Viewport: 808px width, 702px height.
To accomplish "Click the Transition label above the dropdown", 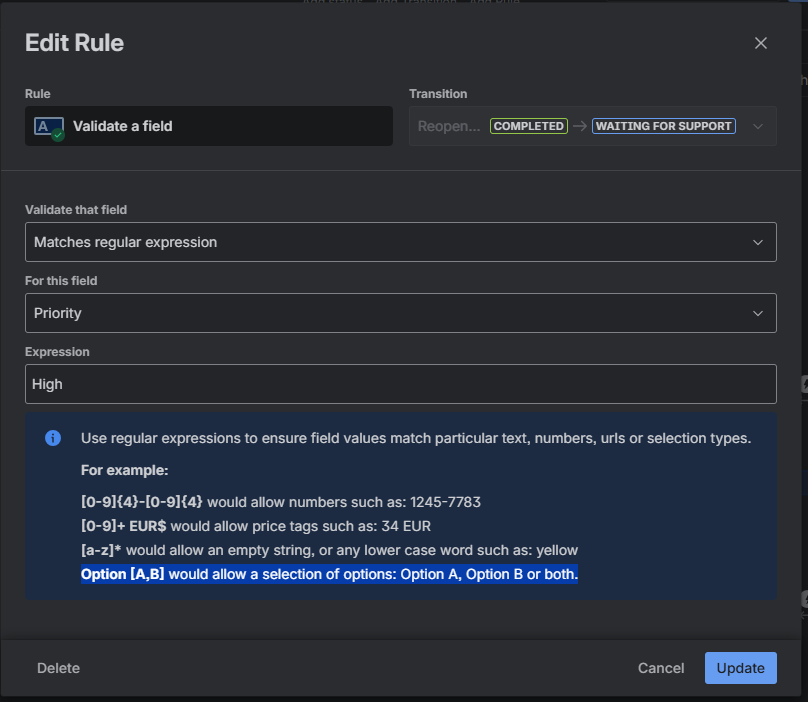I will 438,94.
